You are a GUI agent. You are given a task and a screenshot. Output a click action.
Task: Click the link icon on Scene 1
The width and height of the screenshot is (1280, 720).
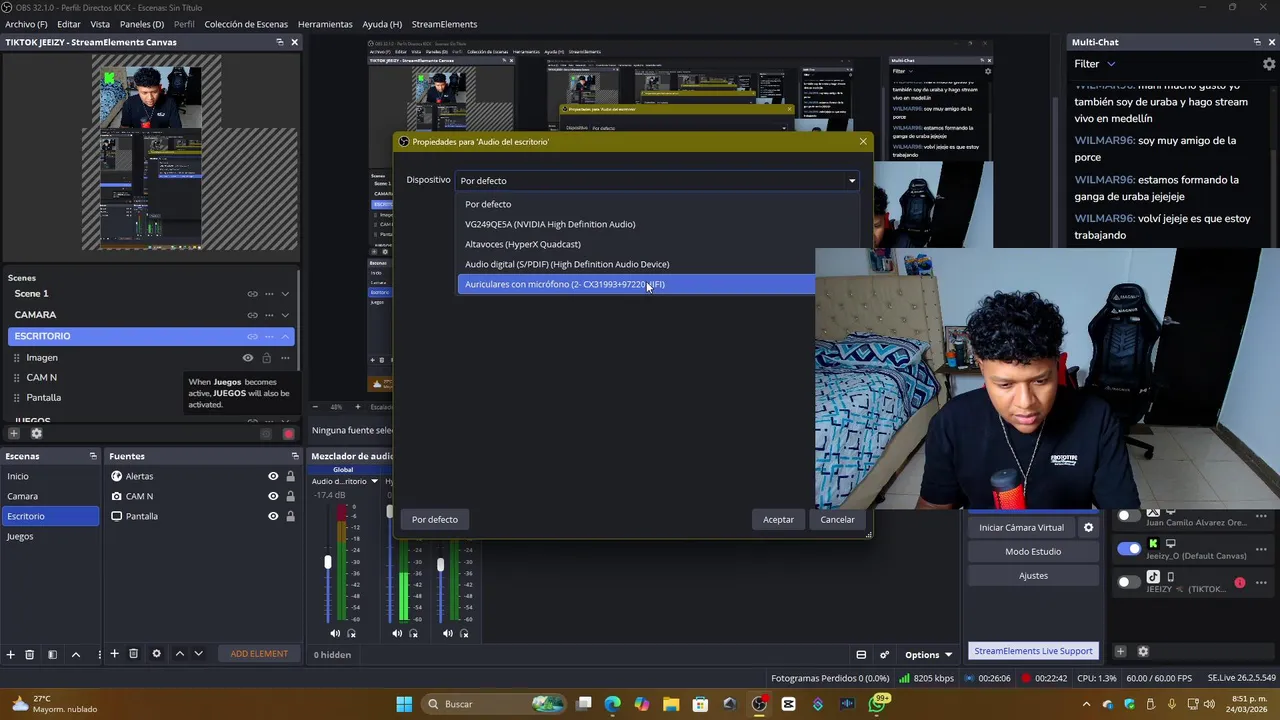click(252, 294)
